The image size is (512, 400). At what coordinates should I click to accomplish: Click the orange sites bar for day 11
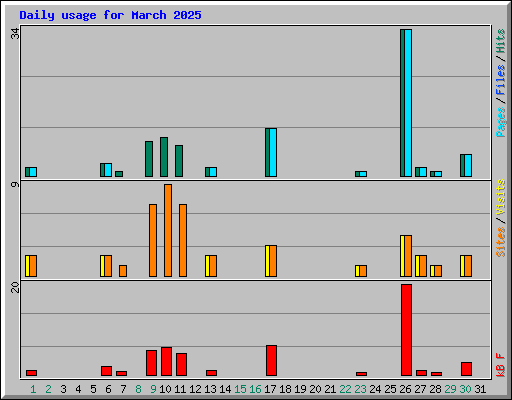[x=183, y=240]
